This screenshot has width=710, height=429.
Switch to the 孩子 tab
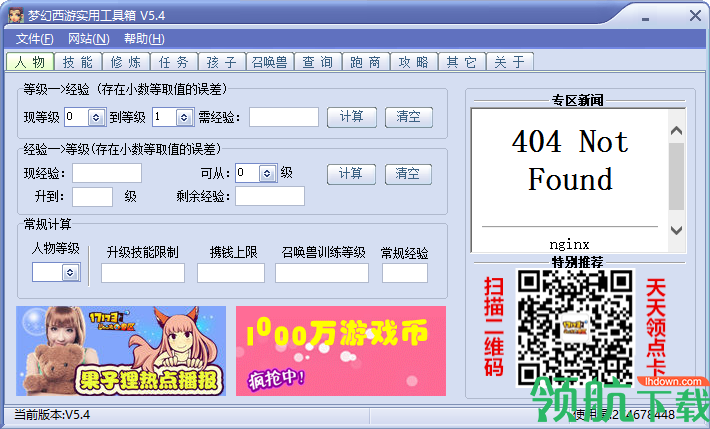click(222, 62)
